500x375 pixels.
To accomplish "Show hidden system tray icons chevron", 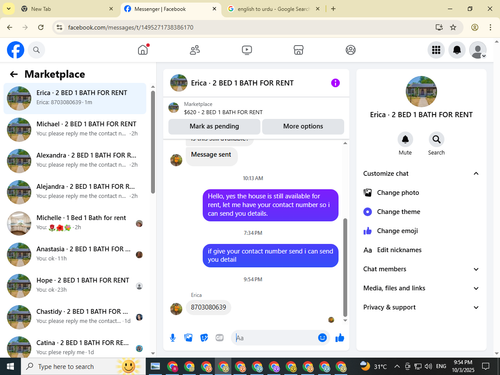I will click(397, 366).
